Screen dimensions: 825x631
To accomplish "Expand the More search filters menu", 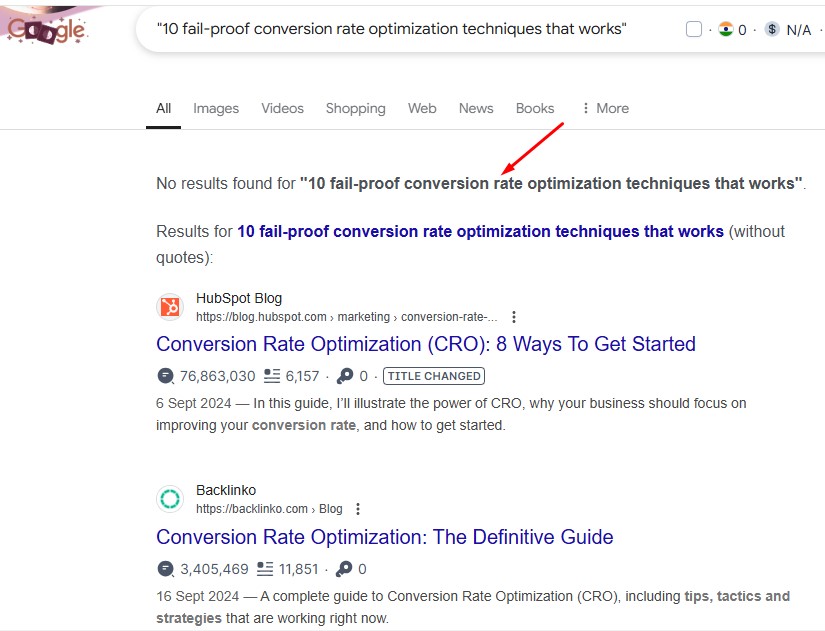I will click(606, 108).
